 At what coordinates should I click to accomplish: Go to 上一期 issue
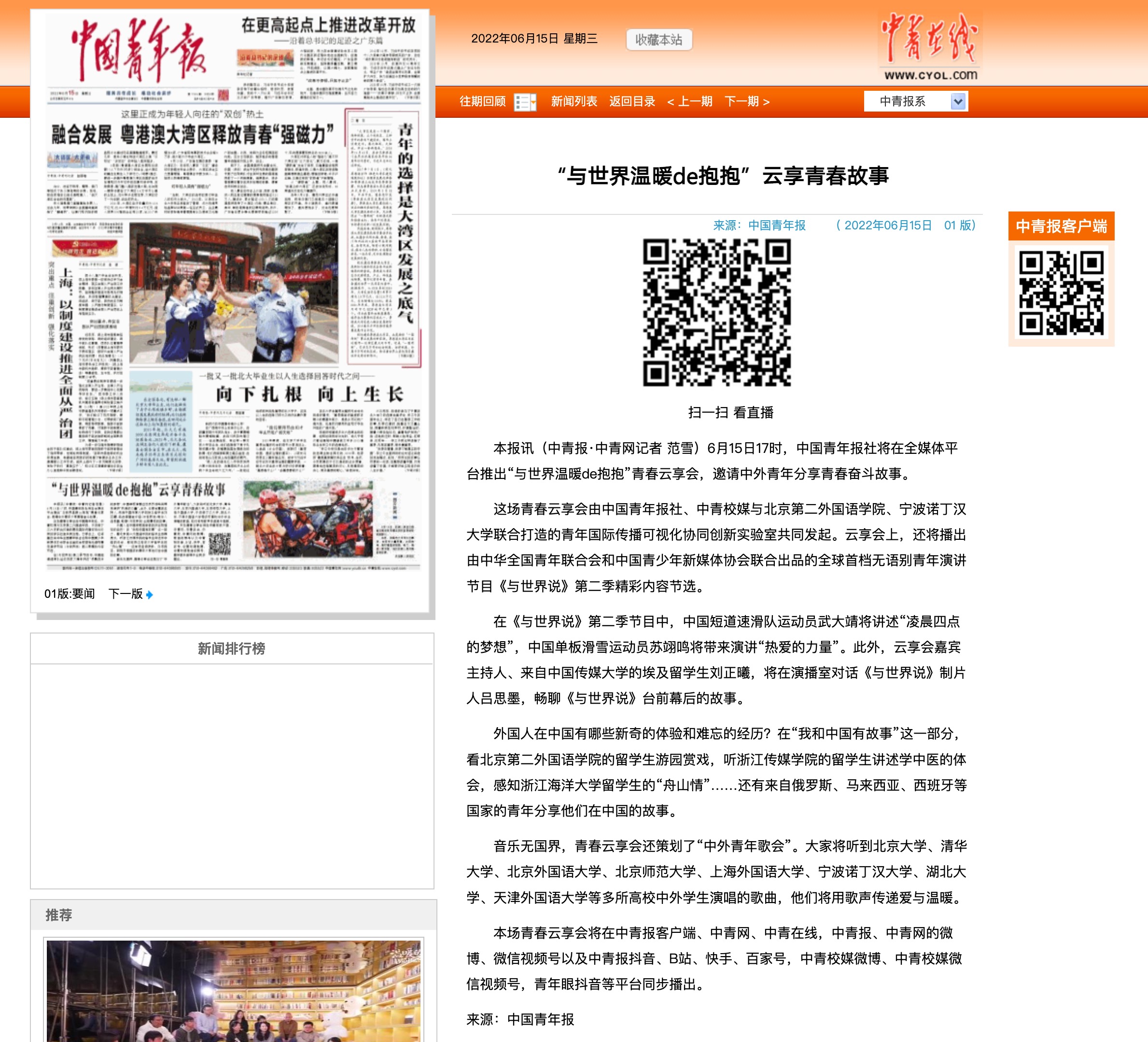689,101
